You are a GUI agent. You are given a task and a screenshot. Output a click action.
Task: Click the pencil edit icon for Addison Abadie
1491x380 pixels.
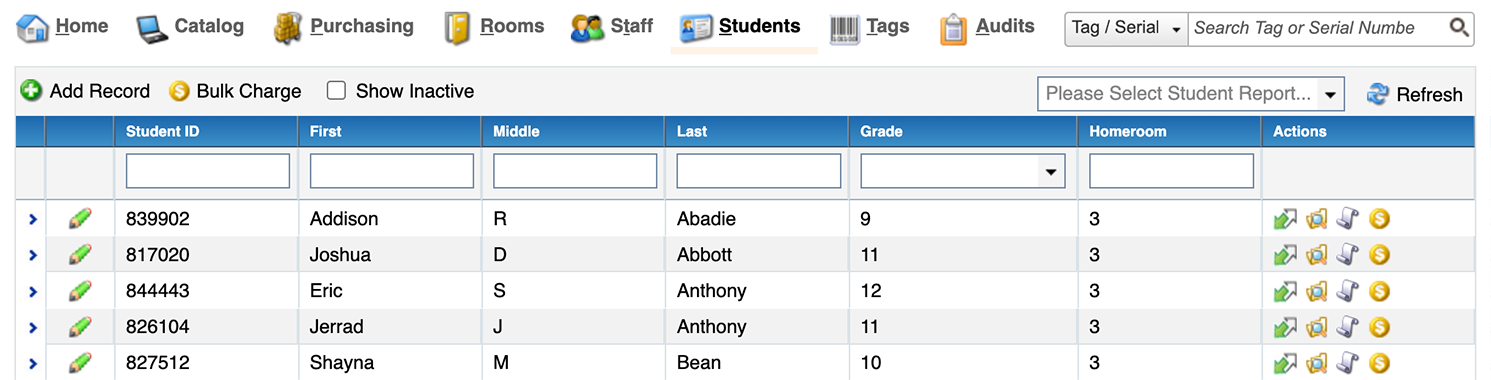(80, 219)
